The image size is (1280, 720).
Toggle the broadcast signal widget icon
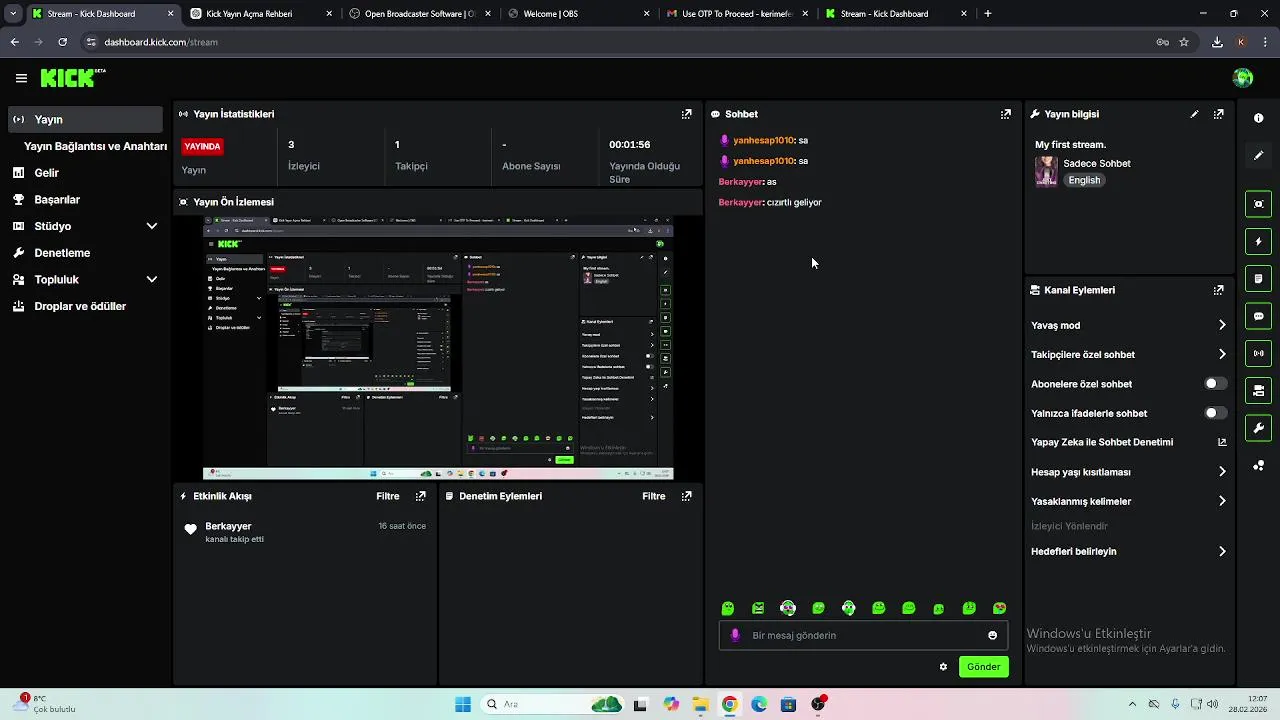click(x=1258, y=353)
